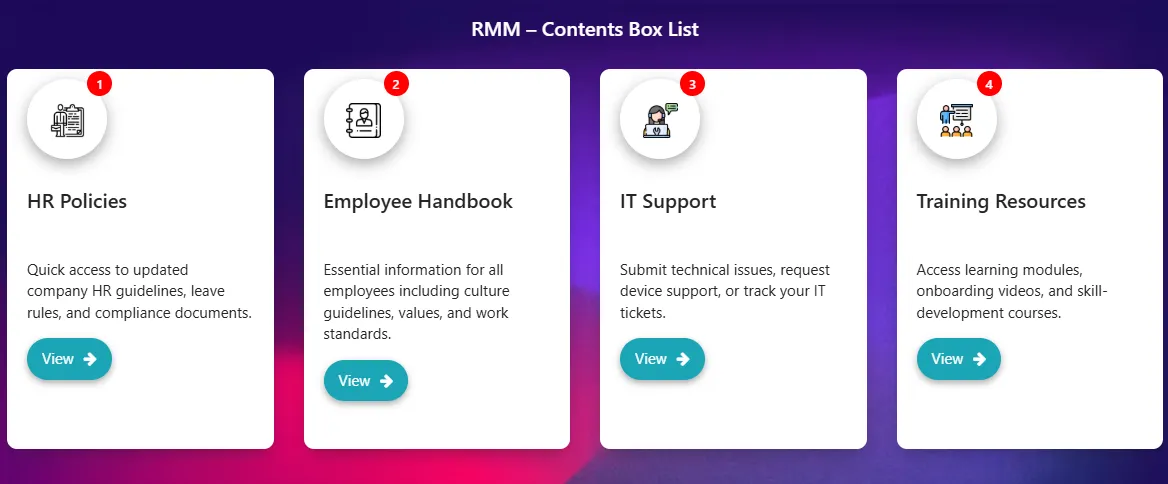
Task: Click the IT Support agent icon
Action: 660,119
